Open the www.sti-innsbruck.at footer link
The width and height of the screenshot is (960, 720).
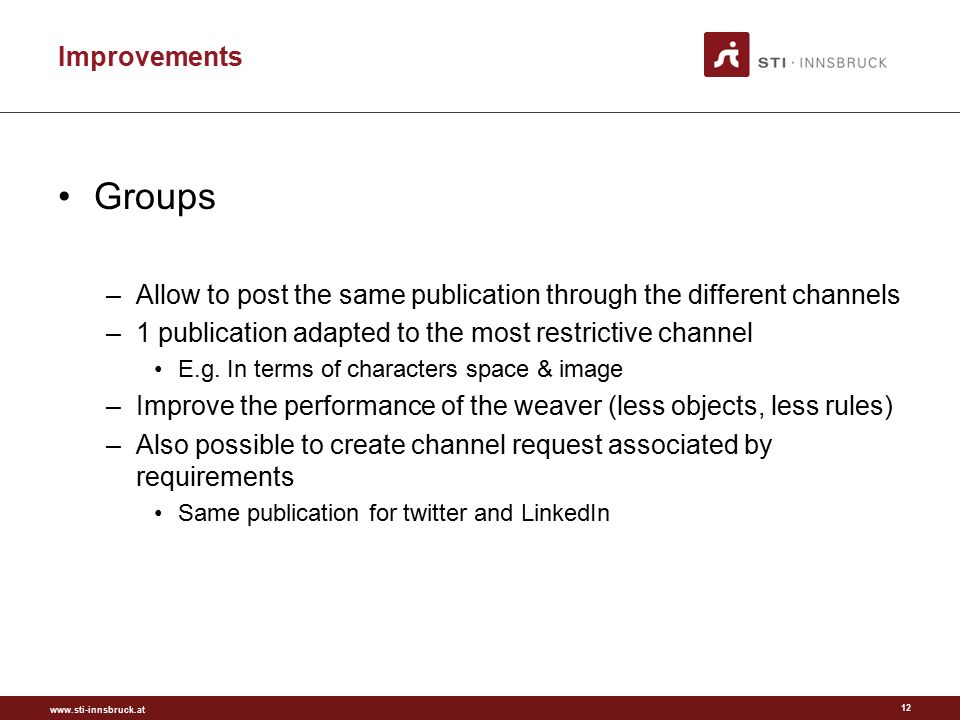97,710
